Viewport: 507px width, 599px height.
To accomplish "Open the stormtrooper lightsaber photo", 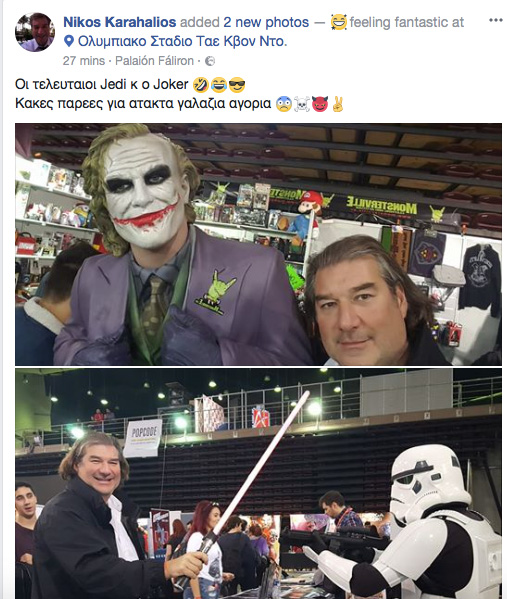I will [x=258, y=483].
